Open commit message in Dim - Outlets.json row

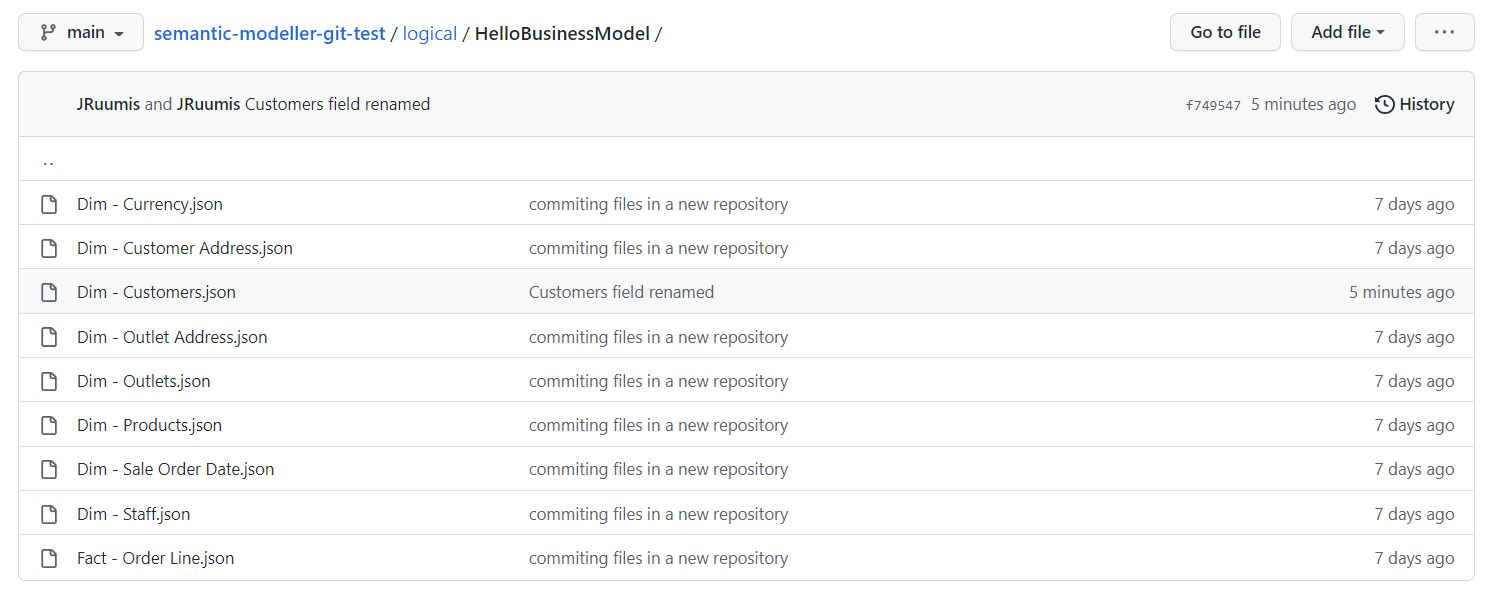click(658, 381)
